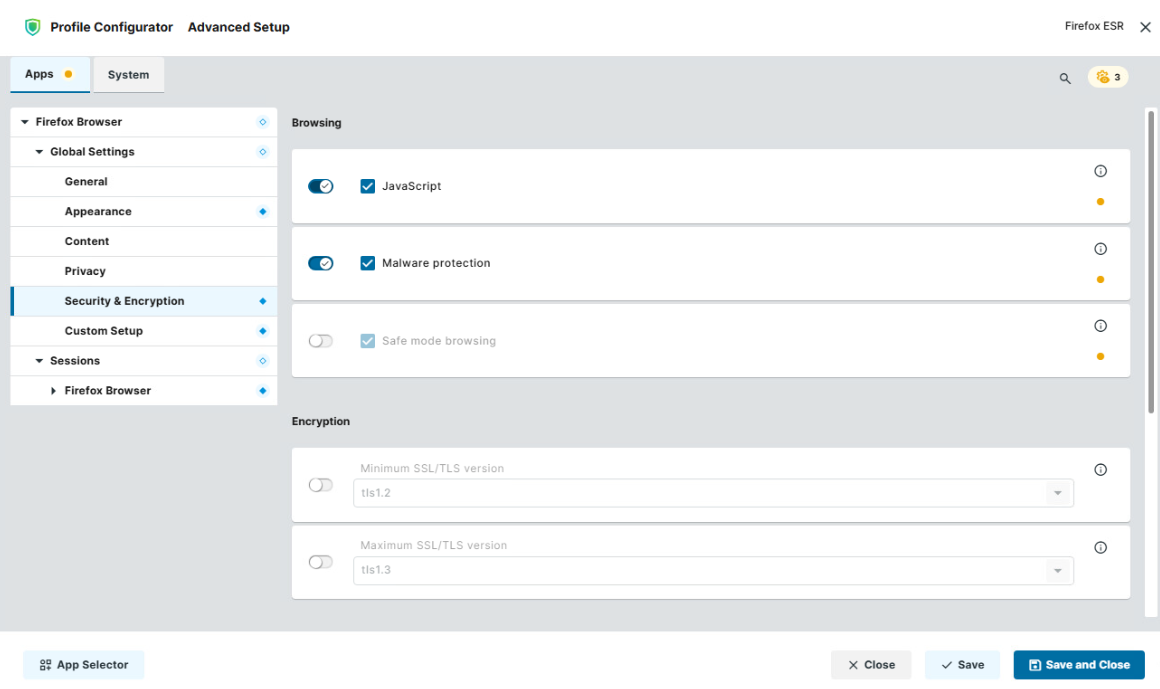Show info for Safe mode browsing
Screen dimensions: 1160x689
click(1100, 326)
